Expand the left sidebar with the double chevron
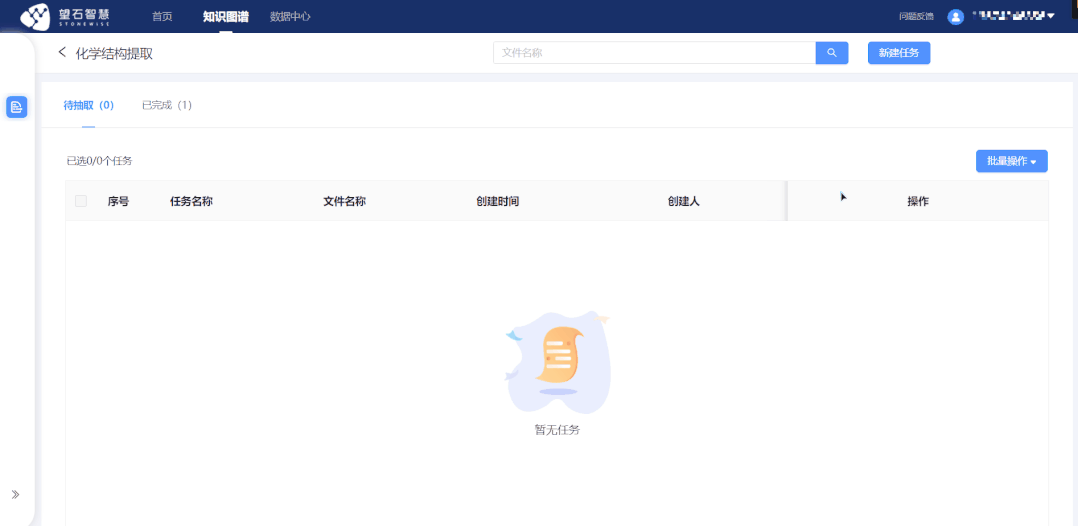 15,494
